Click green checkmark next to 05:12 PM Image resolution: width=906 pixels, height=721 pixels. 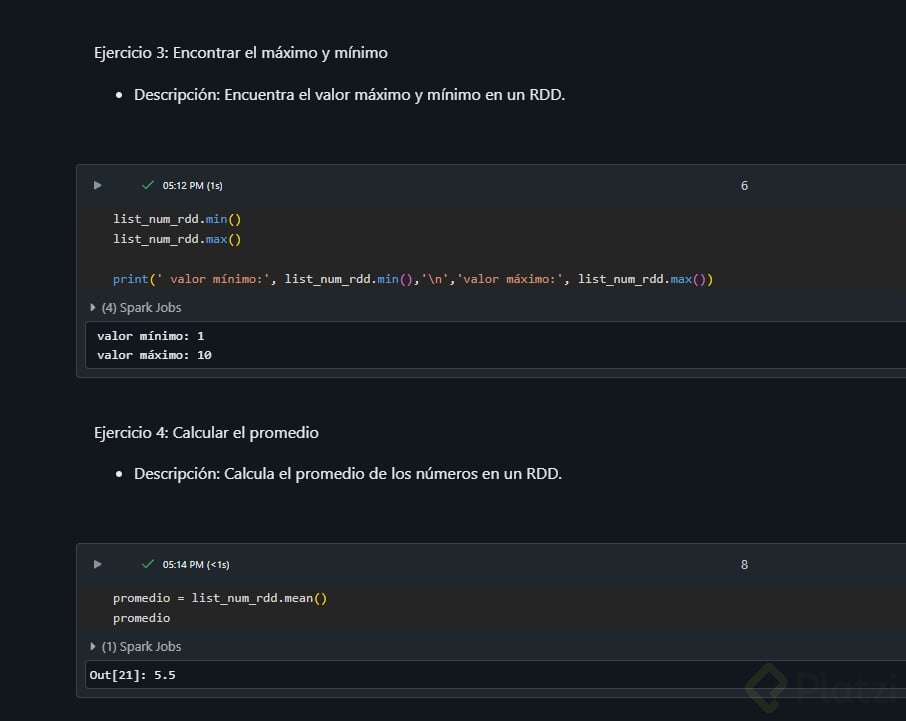[148, 185]
